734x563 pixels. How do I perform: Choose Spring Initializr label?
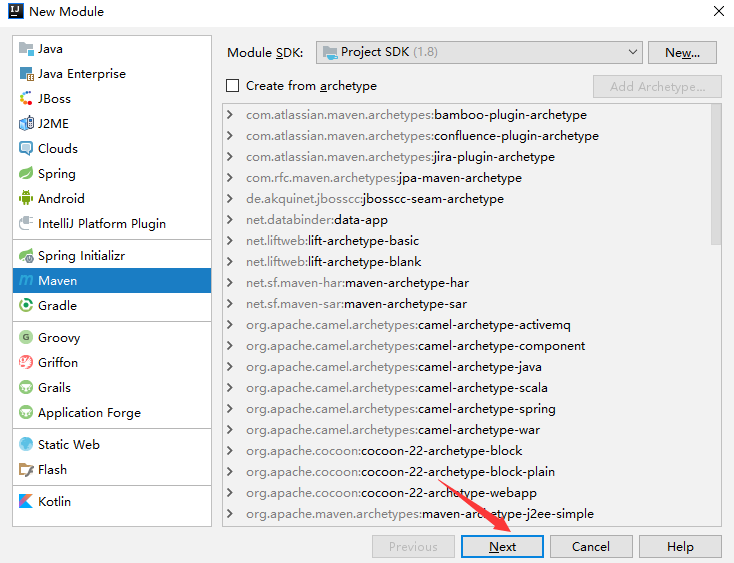pyautogui.click(x=81, y=256)
